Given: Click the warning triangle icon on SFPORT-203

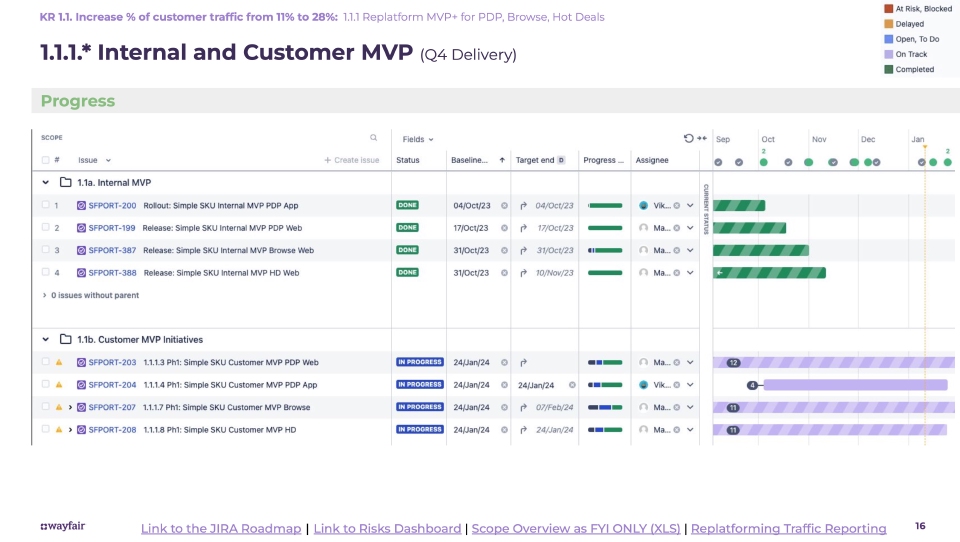Looking at the screenshot, I should coord(59,362).
